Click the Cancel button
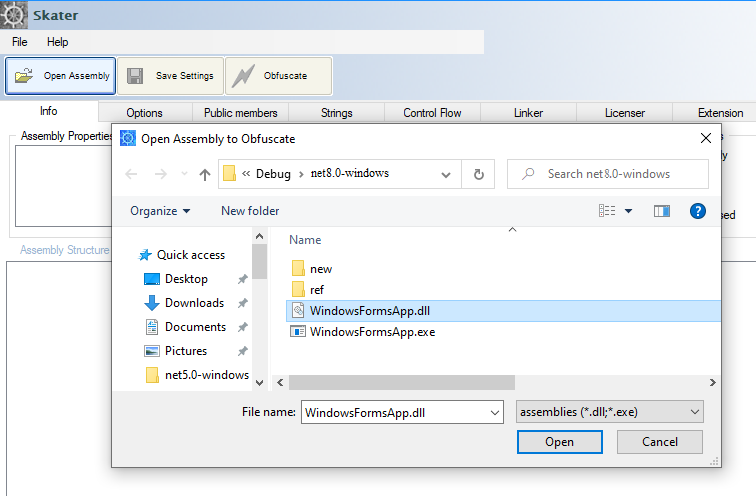 tap(660, 442)
